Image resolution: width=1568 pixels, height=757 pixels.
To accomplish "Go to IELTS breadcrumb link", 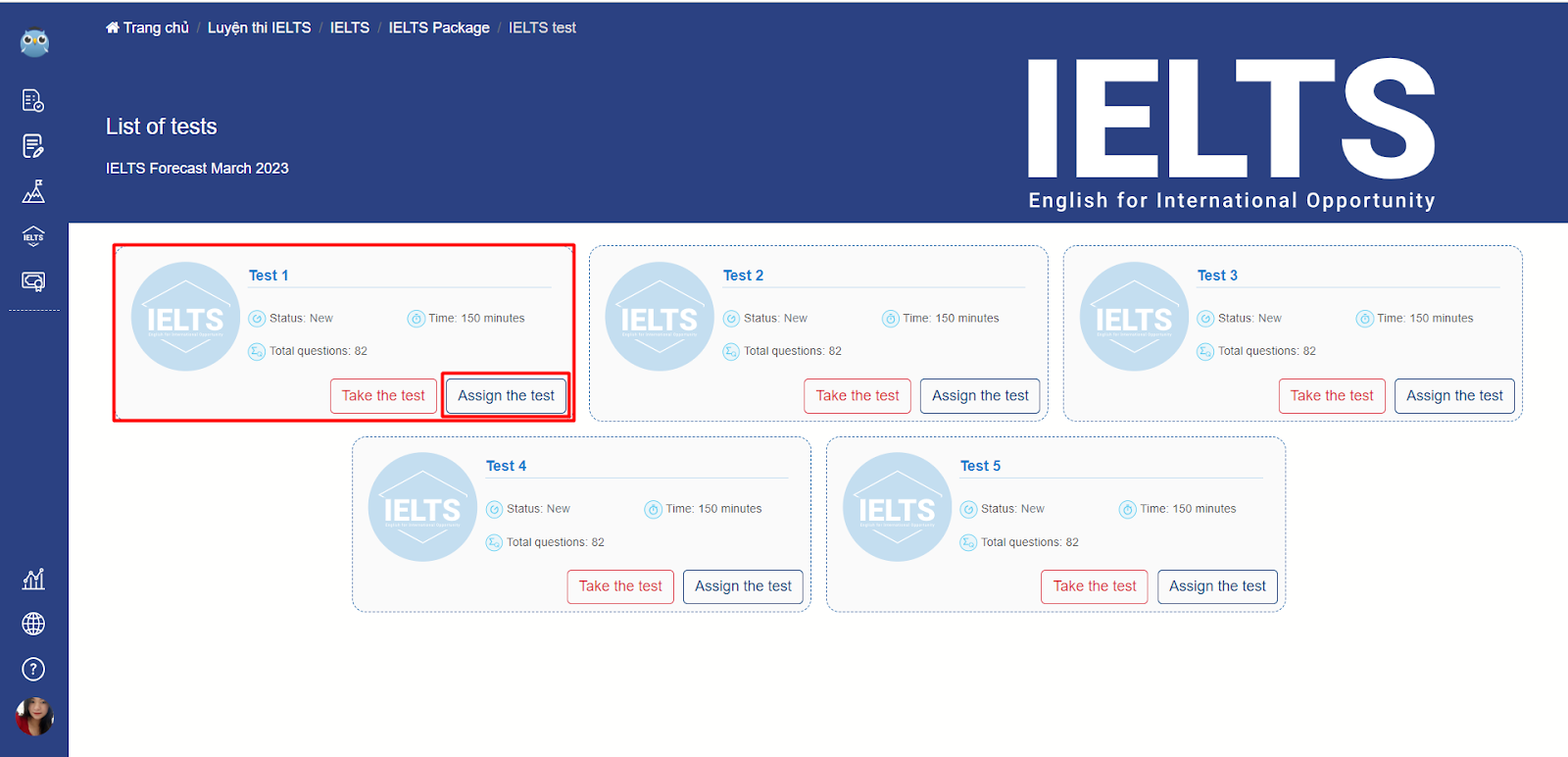I will pos(350,27).
